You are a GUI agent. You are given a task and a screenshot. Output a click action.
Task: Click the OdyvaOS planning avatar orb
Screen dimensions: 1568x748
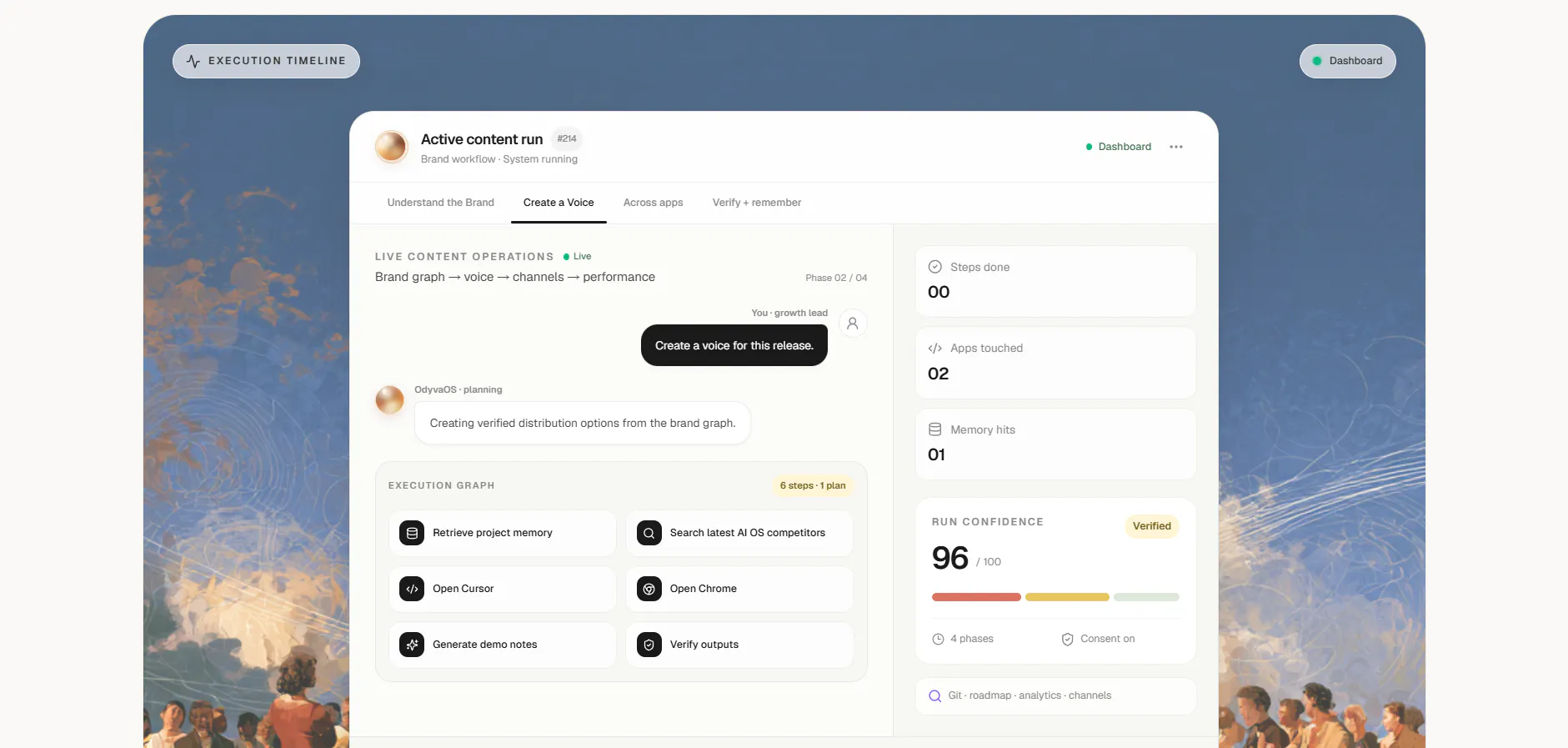pyautogui.click(x=389, y=400)
